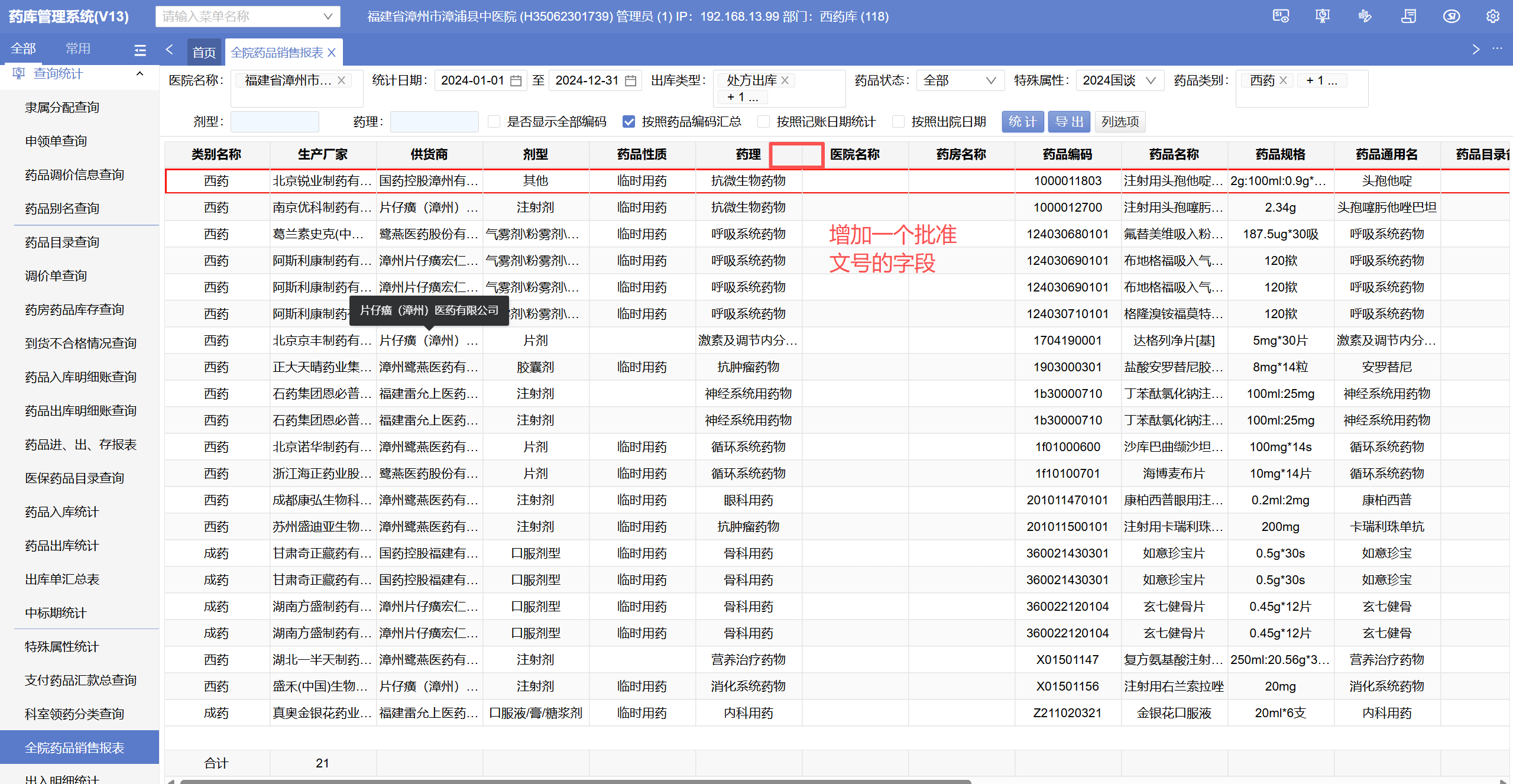The width and height of the screenshot is (1513, 784).
Task: Click the tab overflow three-dots icon
Action: [x=1497, y=48]
